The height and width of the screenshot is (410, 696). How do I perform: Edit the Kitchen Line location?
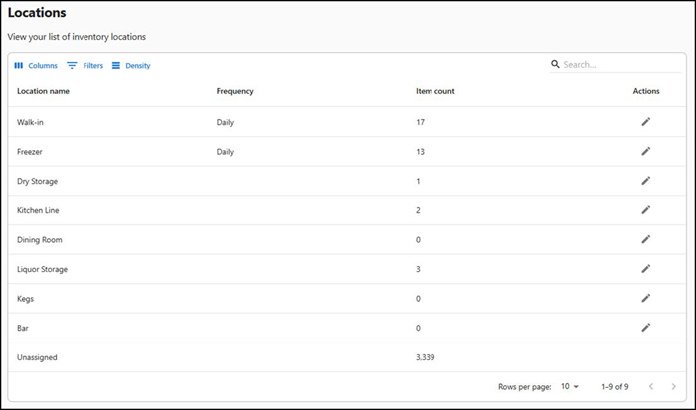tap(645, 210)
